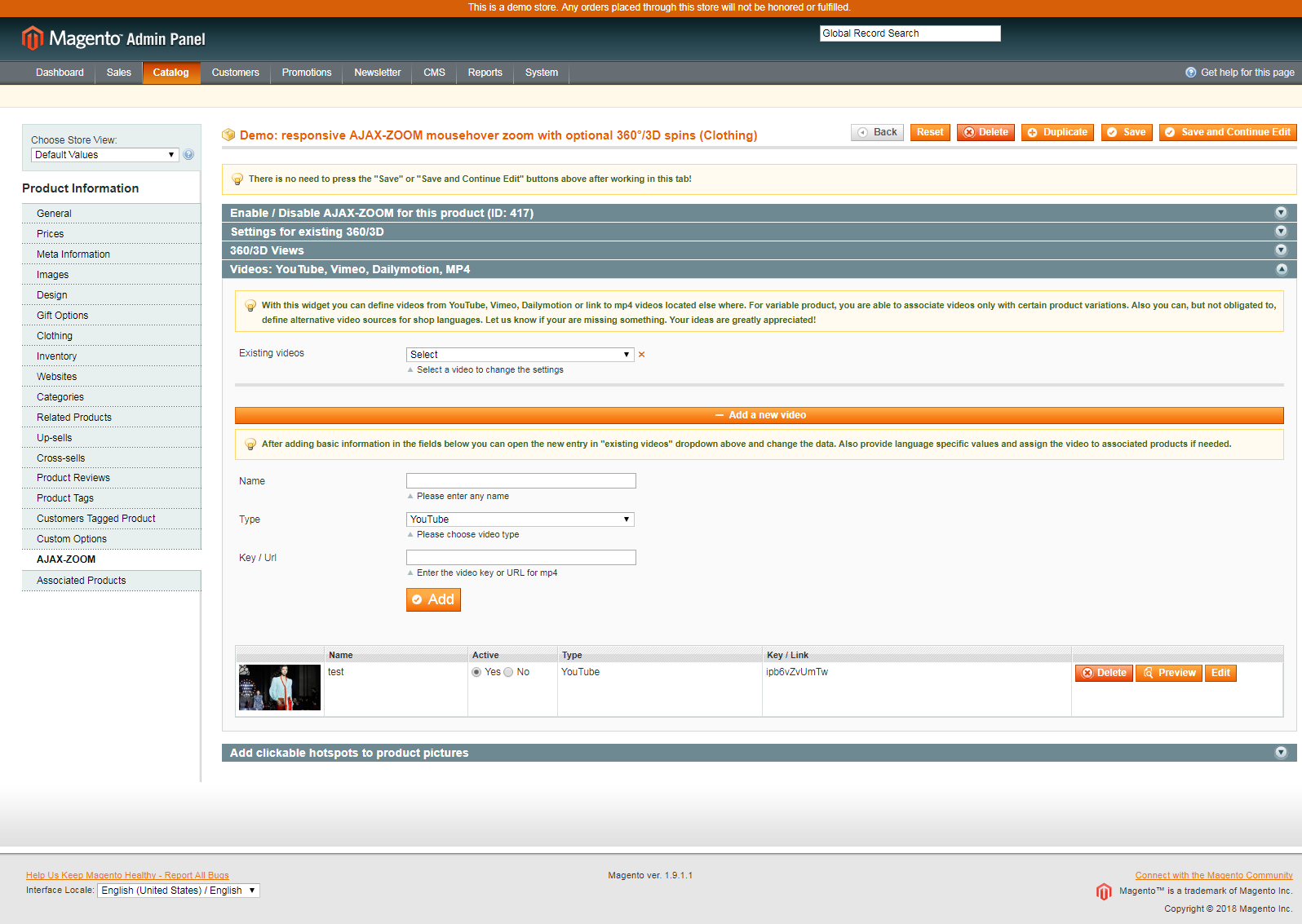This screenshot has width=1302, height=924.
Task: Open the AJAX-ZOOM tab
Action: click(x=111, y=559)
